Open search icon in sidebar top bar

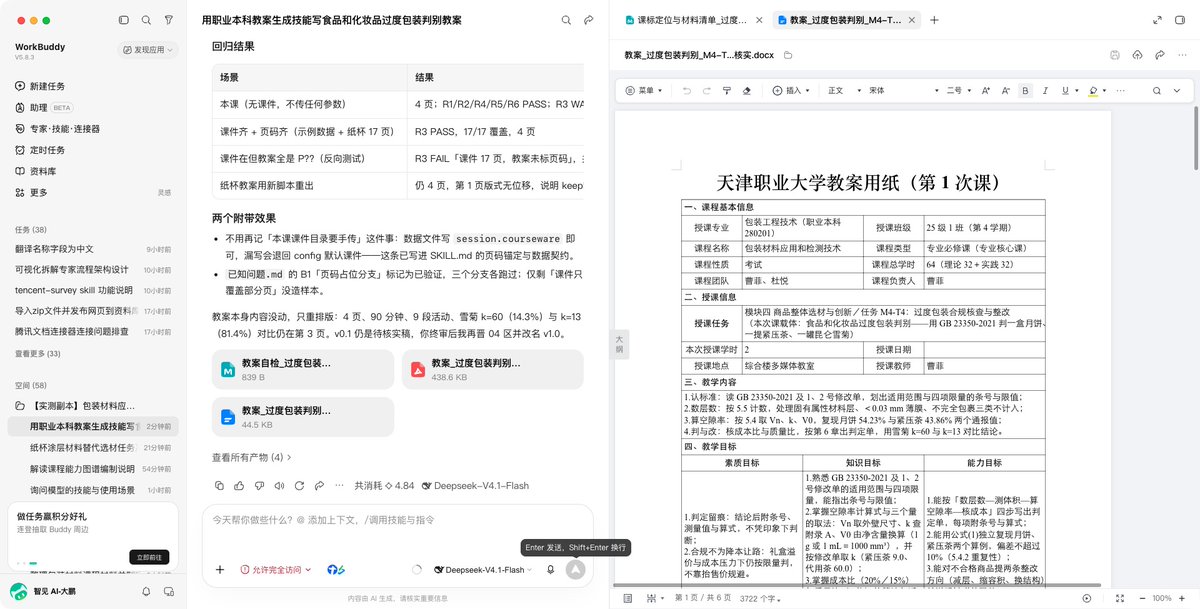point(146,20)
